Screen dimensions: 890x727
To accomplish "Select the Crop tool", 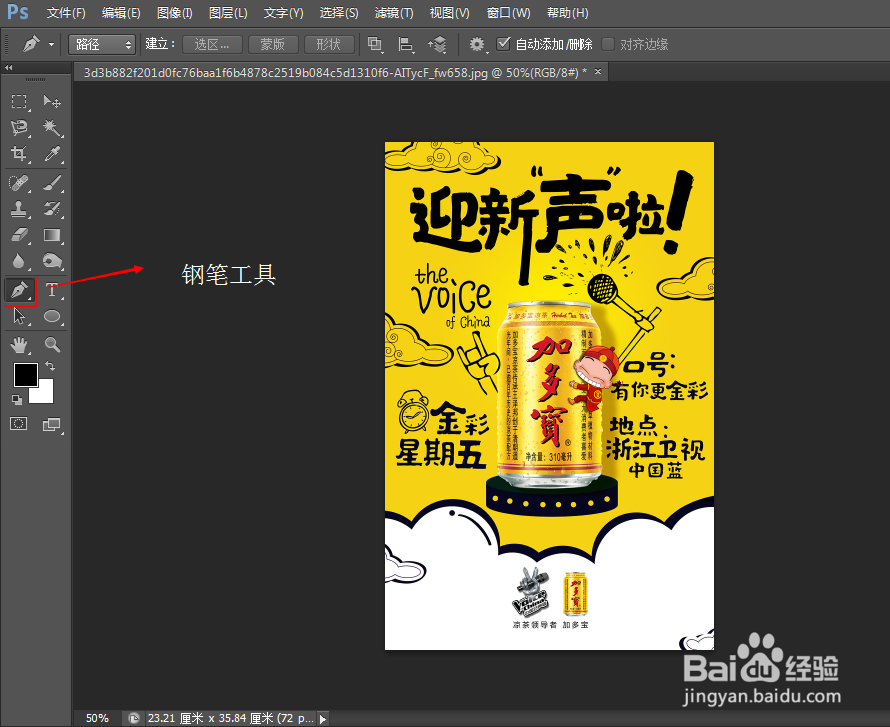I will [19, 153].
